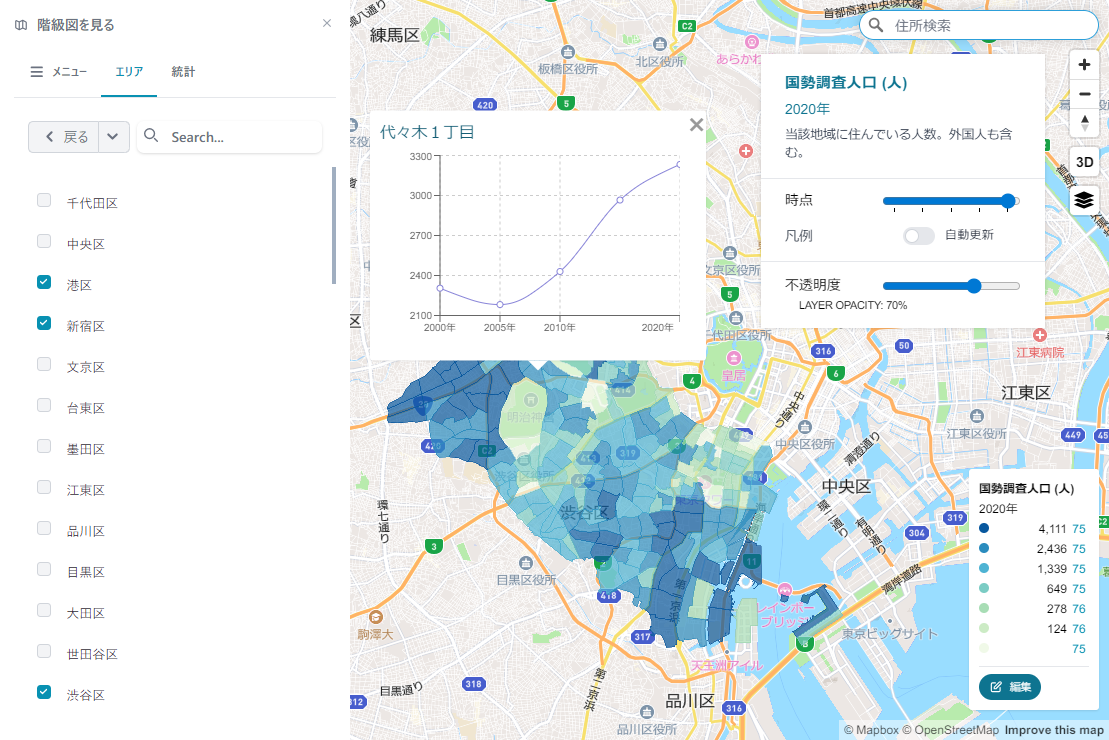Click the magnifier icon in address search
Screen dimensions: 1109x740
[876, 25]
